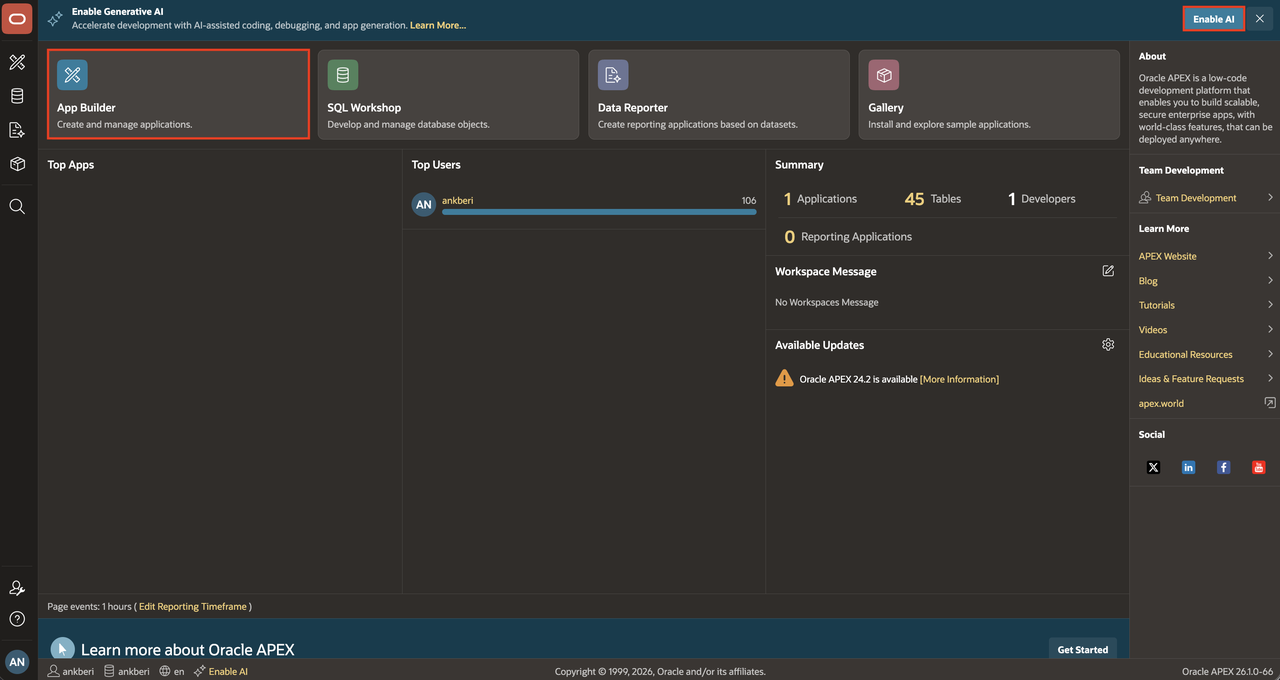Expand the Tutorials link arrow
1280x680 pixels.
[1270, 305]
